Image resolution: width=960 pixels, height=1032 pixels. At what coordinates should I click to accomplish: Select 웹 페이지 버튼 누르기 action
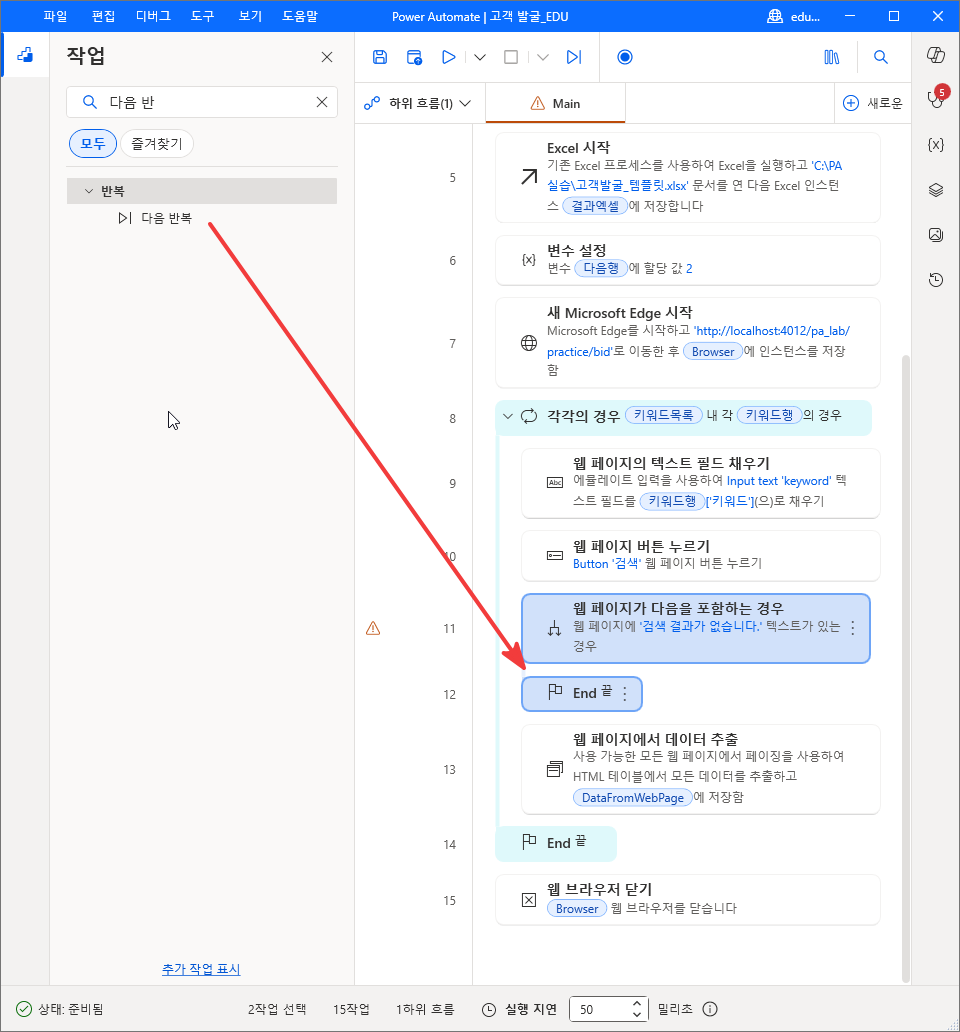(x=701, y=556)
